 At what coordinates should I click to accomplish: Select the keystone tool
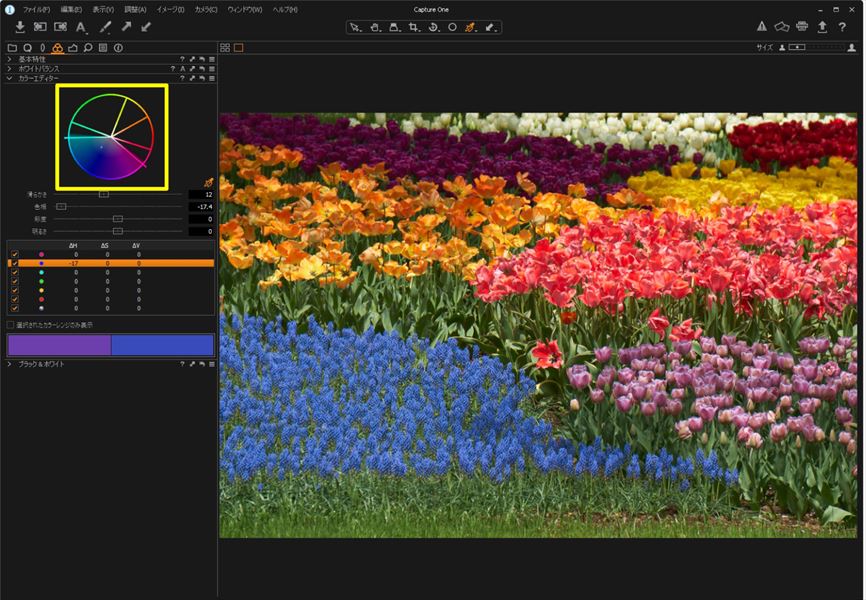coord(395,27)
